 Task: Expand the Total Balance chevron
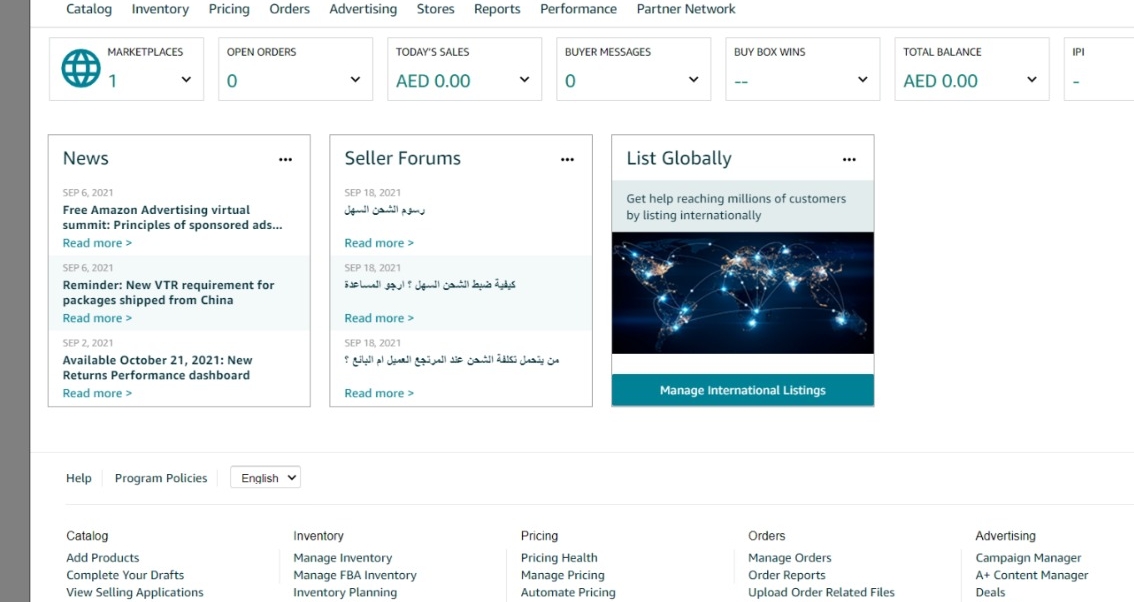1032,80
